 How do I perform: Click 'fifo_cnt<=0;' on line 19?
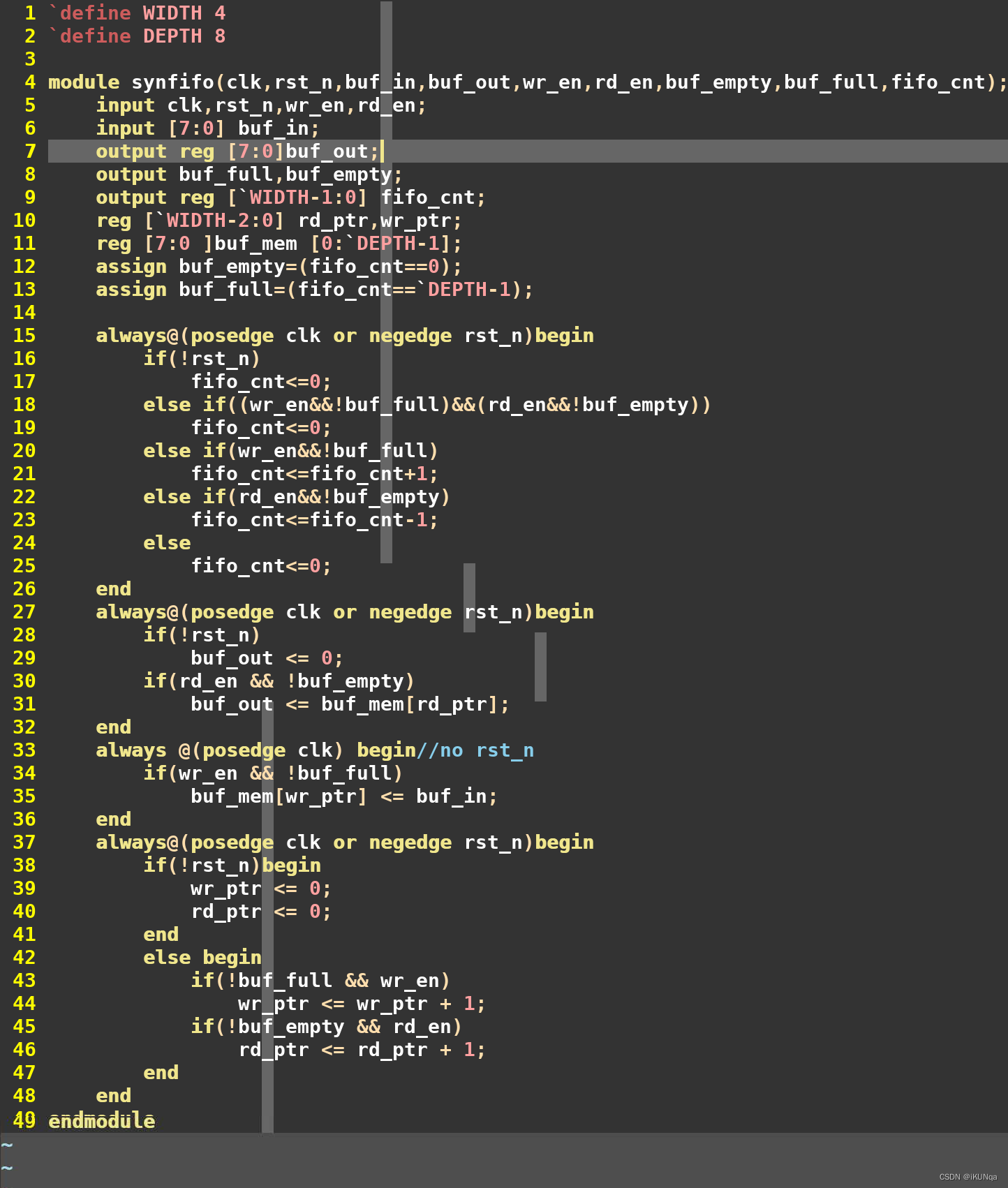pos(261,428)
